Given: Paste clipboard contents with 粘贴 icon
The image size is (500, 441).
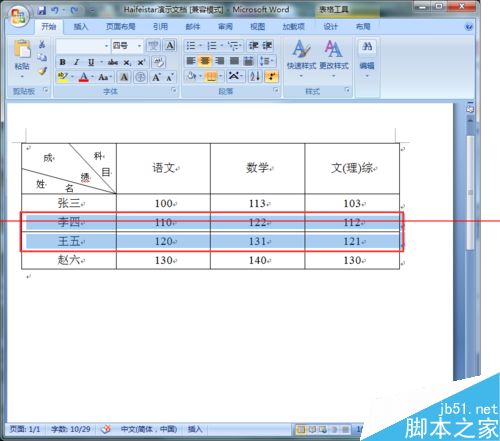Looking at the screenshot, I should point(22,49).
